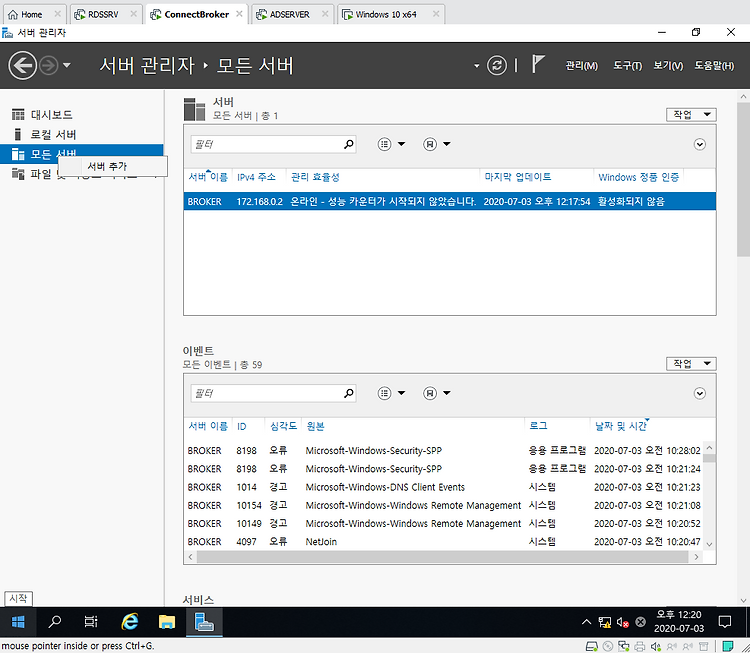Click the file and storage services icon
Image resolution: width=750 pixels, height=653 pixels.
coord(18,174)
